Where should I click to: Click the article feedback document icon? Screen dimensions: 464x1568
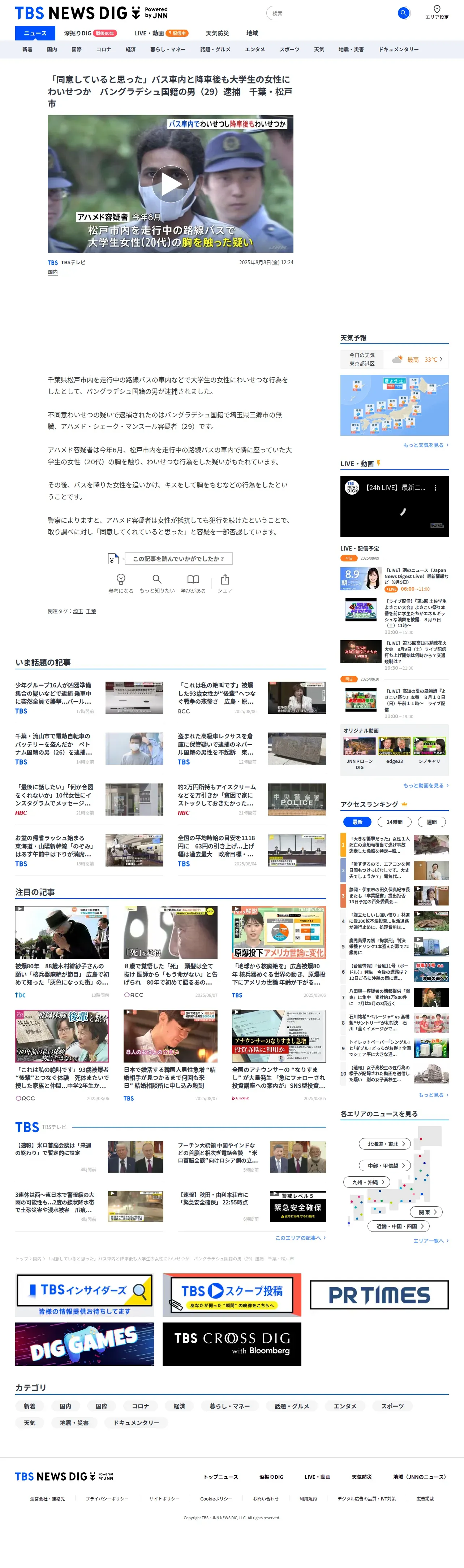(113, 558)
